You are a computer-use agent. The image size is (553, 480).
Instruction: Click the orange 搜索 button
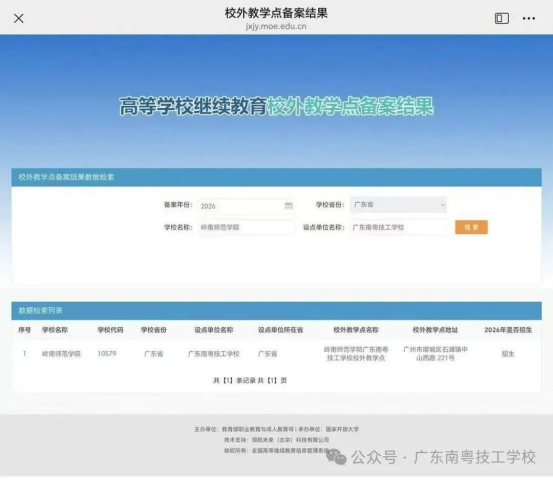coord(471,227)
